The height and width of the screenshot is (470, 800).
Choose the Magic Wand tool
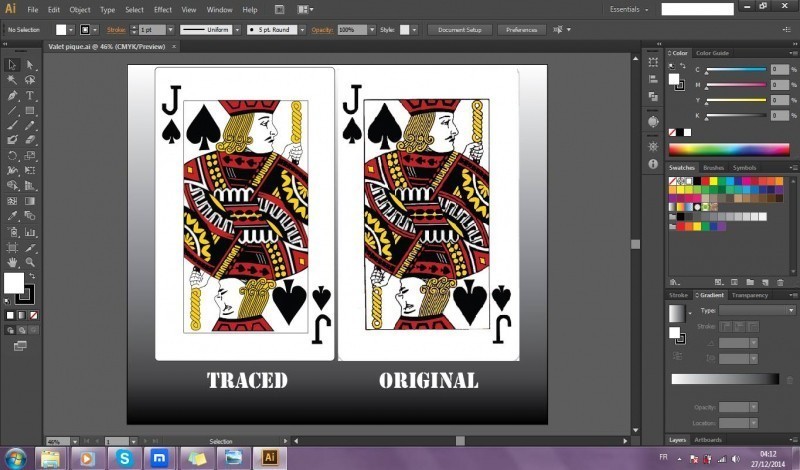click(12, 80)
